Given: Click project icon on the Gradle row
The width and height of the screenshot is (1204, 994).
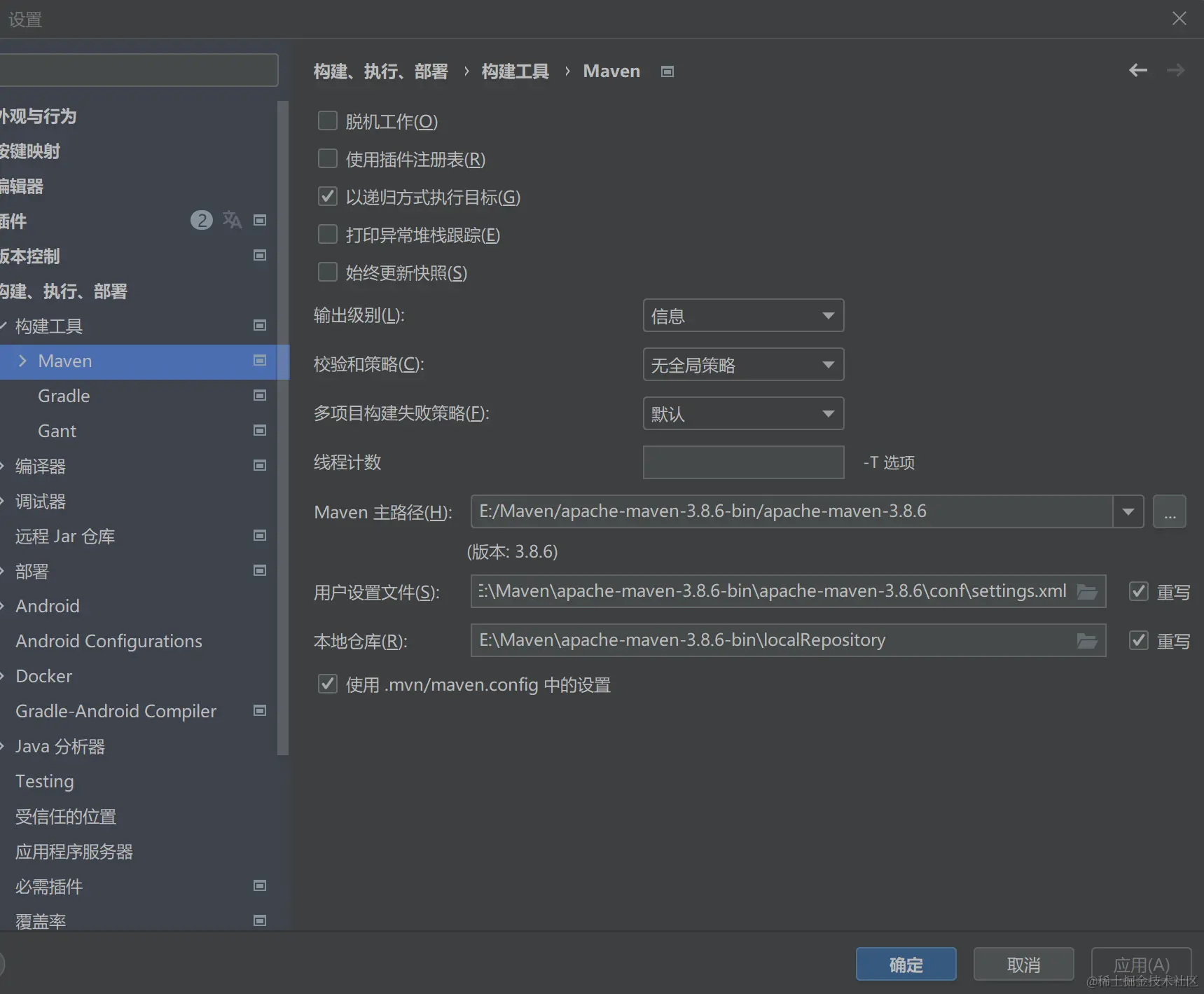Looking at the screenshot, I should click(x=260, y=395).
